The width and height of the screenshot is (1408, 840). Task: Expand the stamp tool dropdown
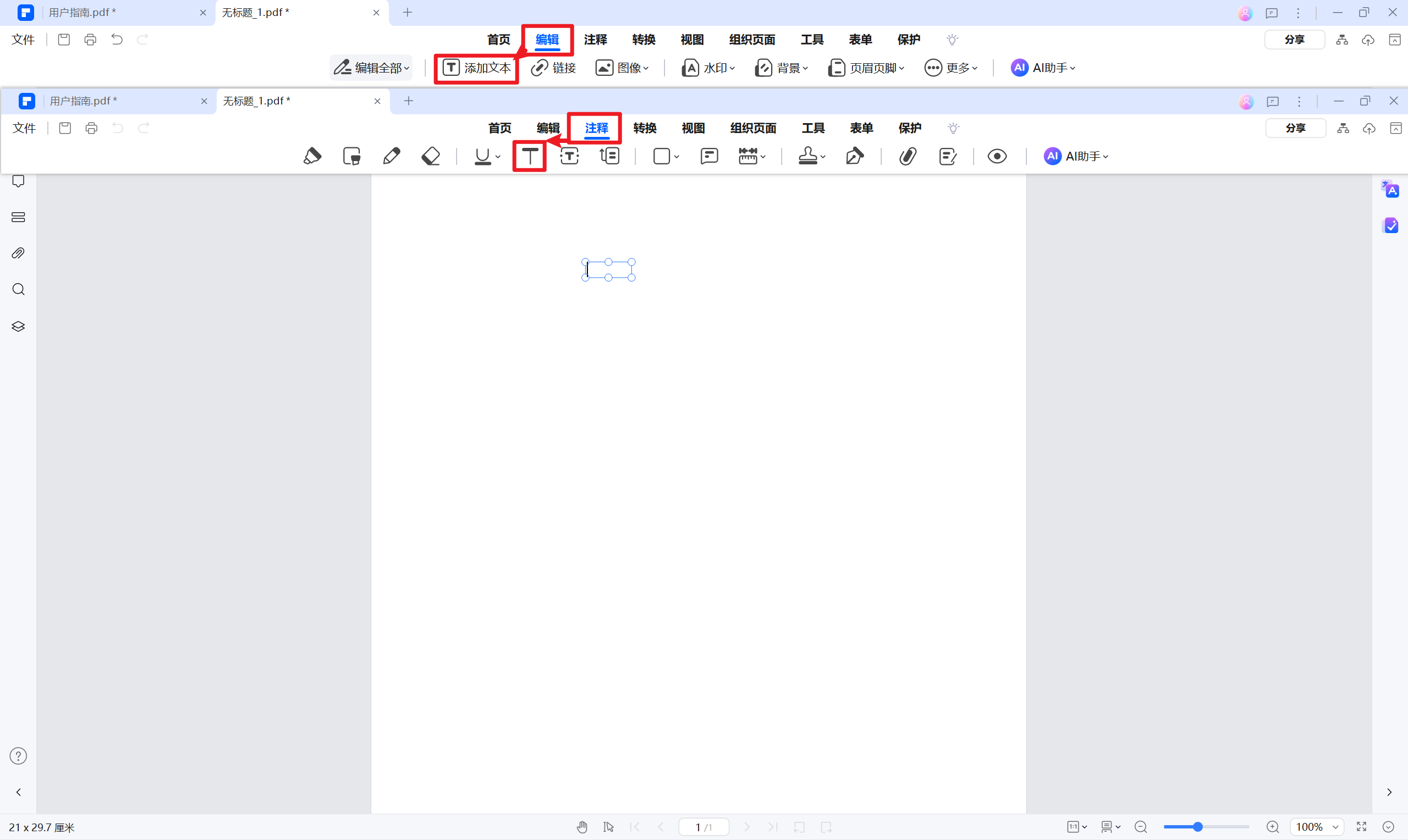[823, 157]
